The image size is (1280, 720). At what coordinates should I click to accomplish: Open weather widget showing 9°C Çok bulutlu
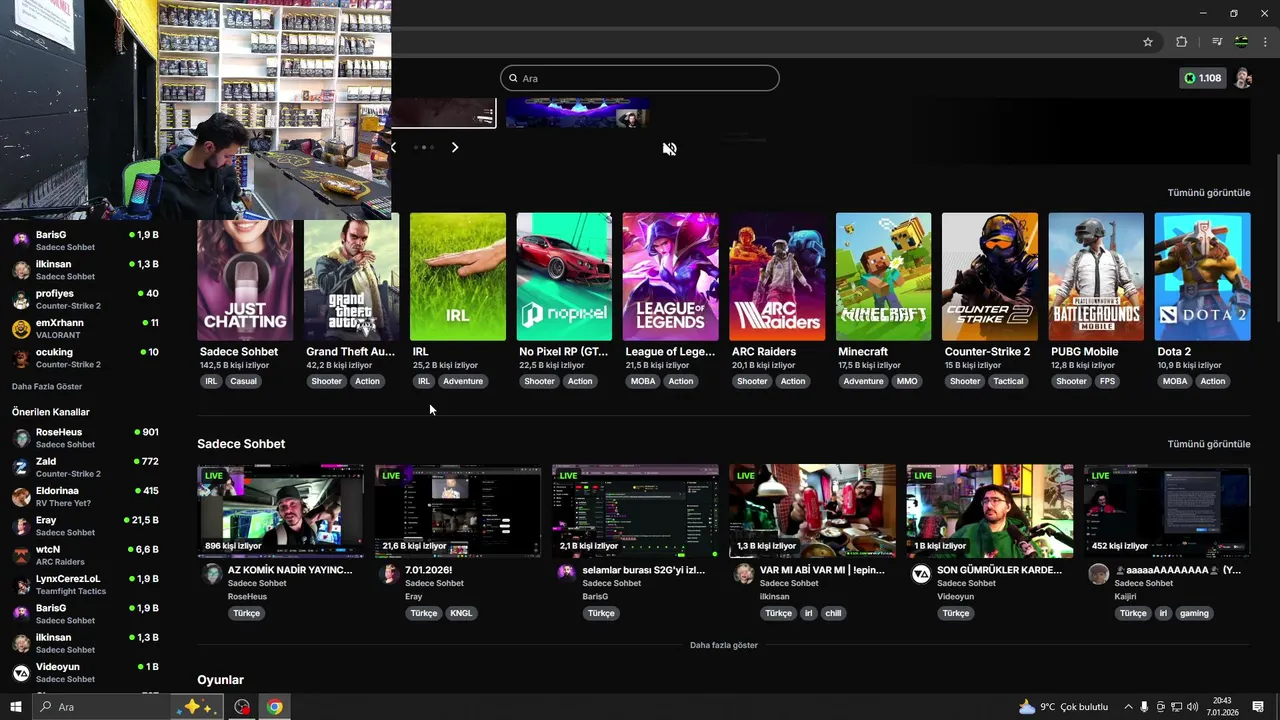(x=1063, y=707)
